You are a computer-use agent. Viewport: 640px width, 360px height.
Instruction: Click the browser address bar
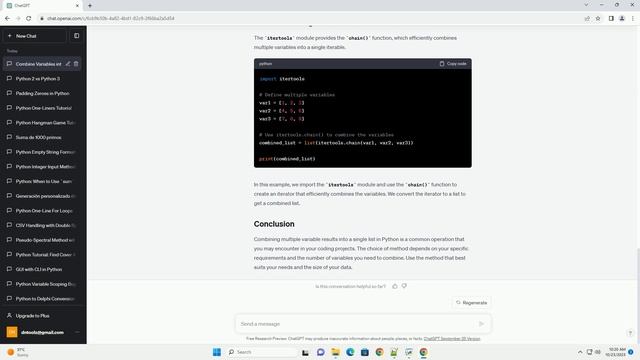[310, 18]
